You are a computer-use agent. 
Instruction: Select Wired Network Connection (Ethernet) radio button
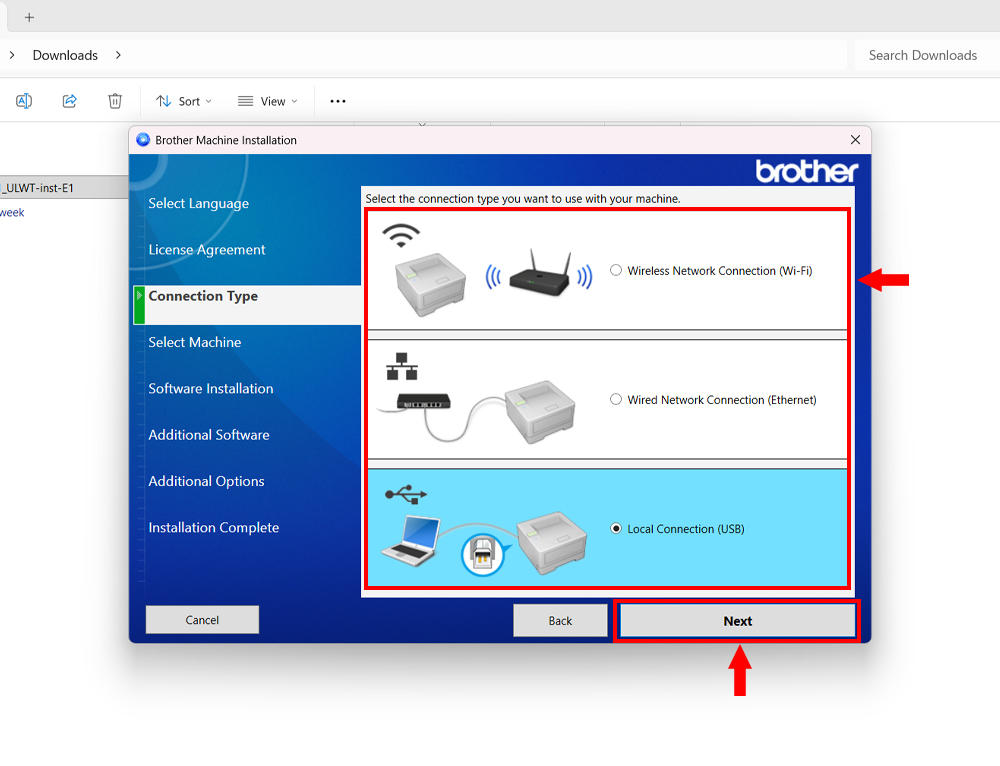click(615, 399)
